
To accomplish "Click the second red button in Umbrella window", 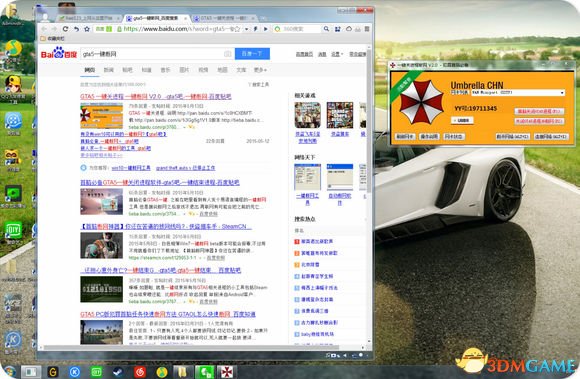I will [x=539, y=121].
